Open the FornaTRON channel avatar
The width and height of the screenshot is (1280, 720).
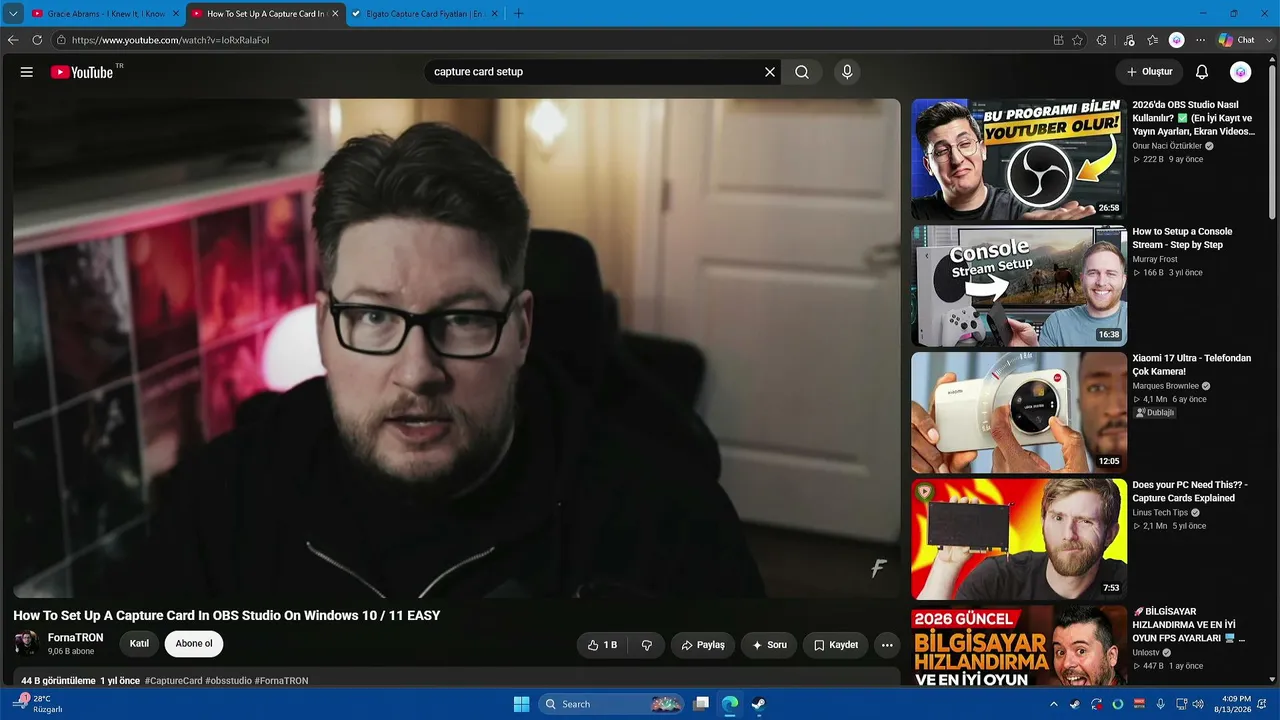click(x=27, y=644)
